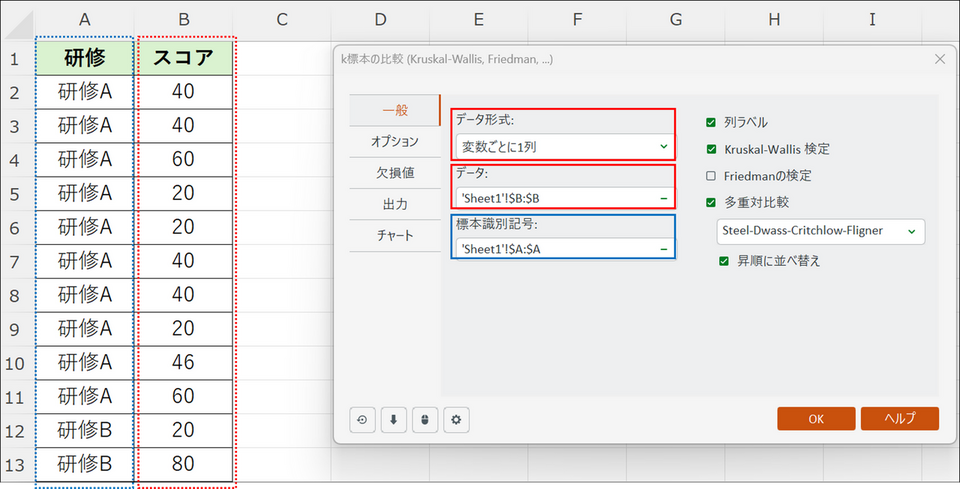Click range selector icon in データ field

(663, 198)
